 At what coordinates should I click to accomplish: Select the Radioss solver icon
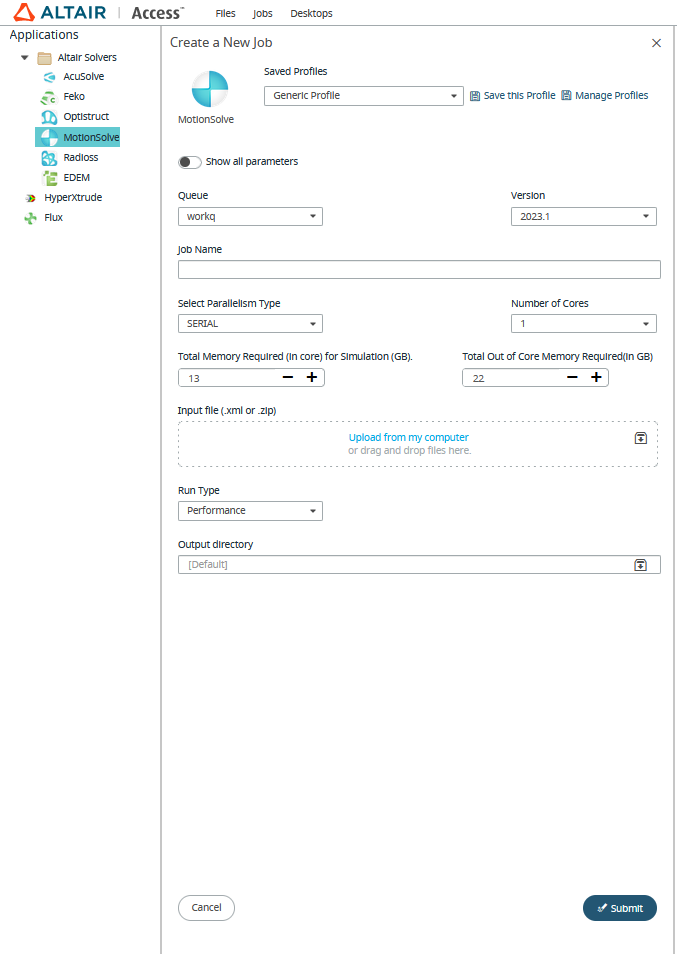coord(49,158)
